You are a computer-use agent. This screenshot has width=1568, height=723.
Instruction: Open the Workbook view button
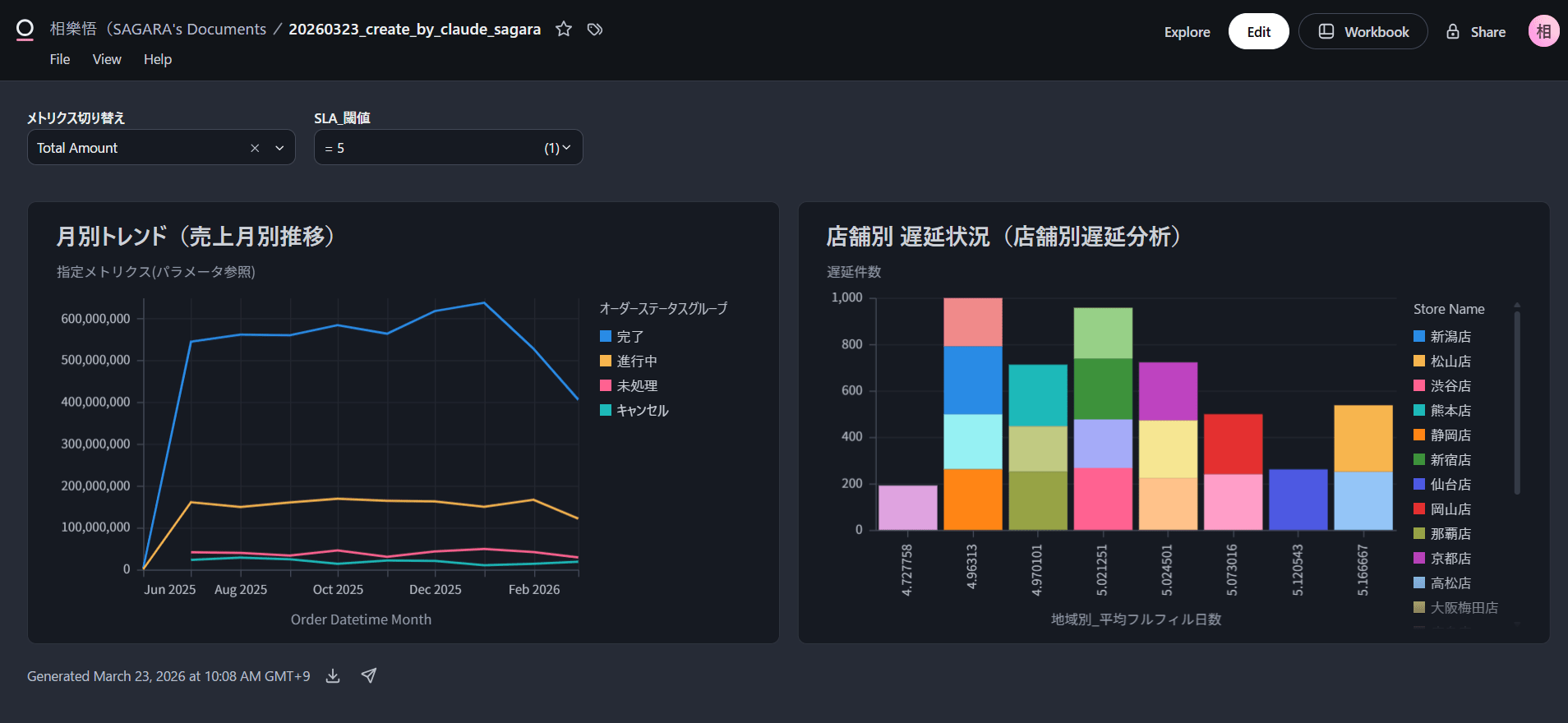[x=1363, y=32]
